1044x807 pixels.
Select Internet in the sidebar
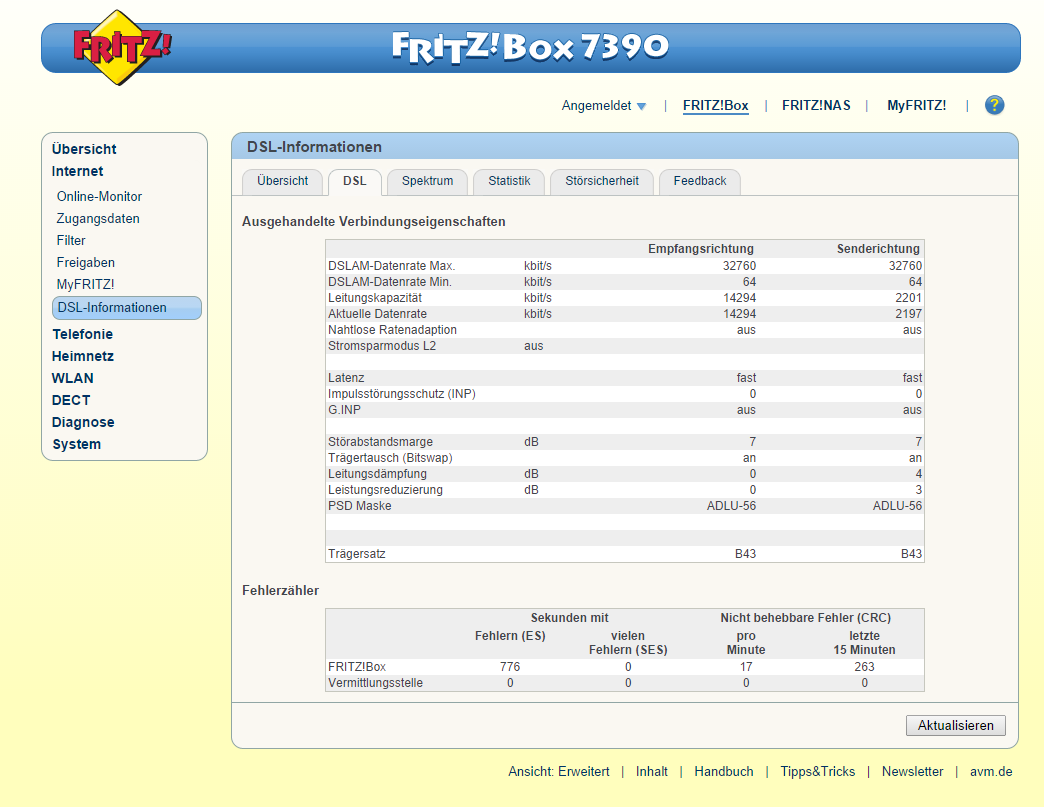[77, 171]
